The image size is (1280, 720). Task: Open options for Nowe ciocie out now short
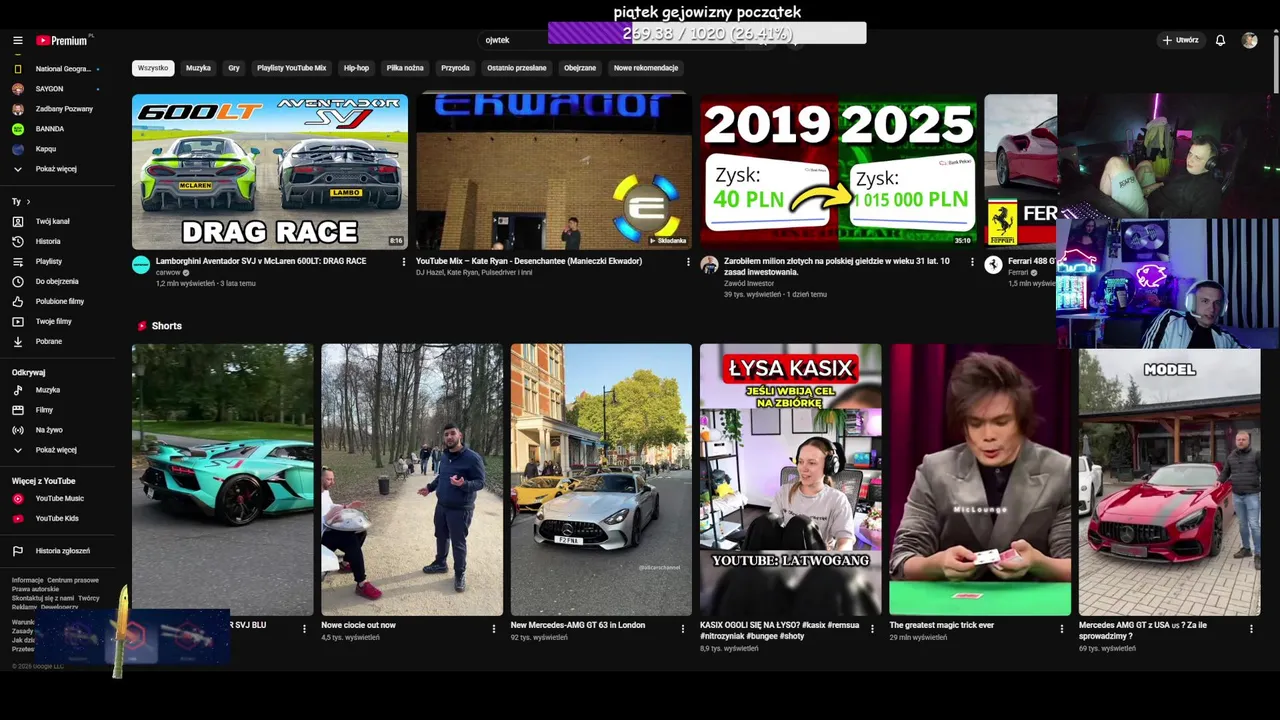point(494,629)
